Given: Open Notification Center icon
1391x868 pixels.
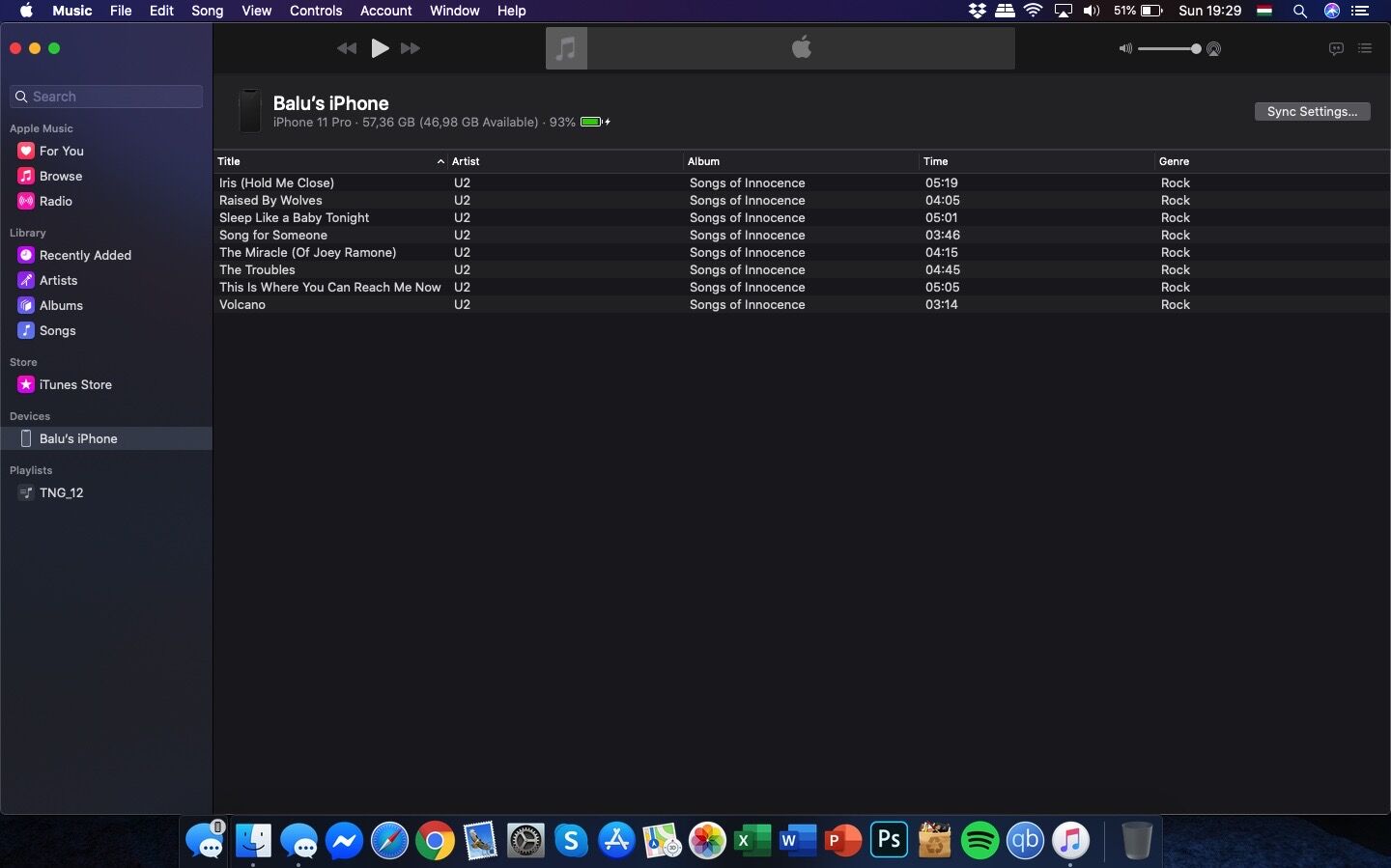Looking at the screenshot, I should [1360, 11].
